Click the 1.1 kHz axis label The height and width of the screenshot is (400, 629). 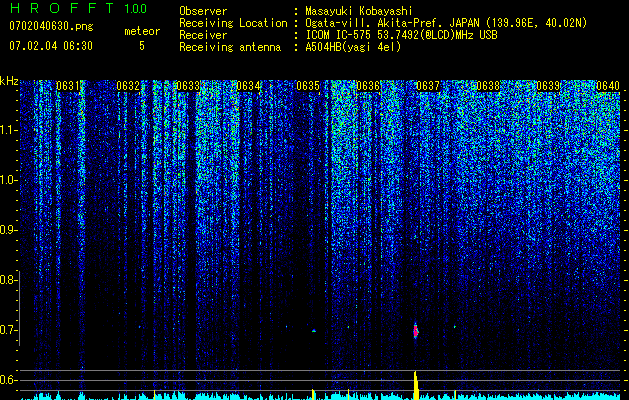coord(8,130)
